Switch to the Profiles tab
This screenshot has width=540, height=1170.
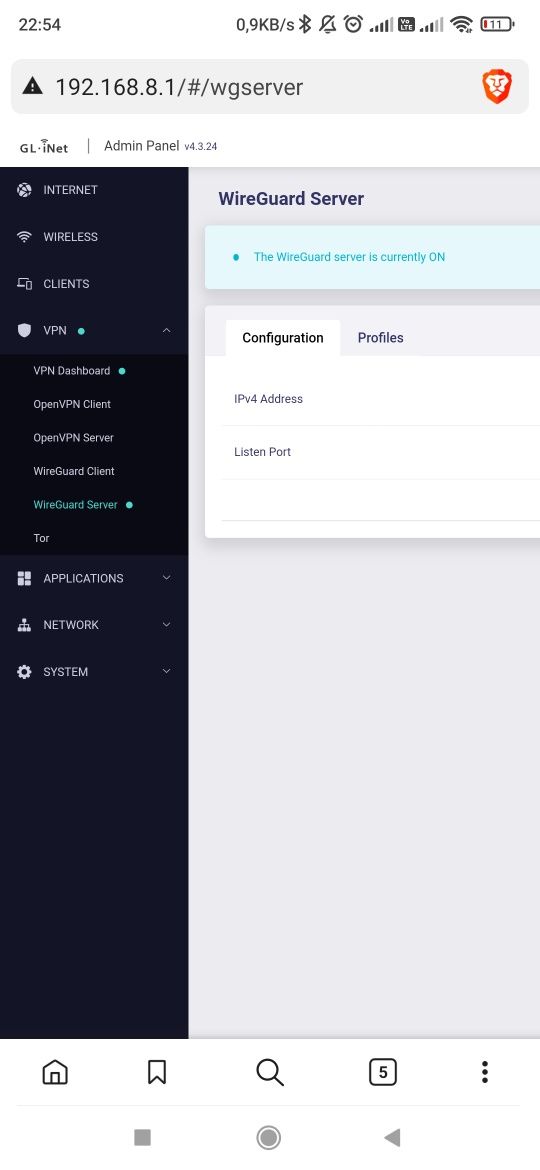pos(380,338)
